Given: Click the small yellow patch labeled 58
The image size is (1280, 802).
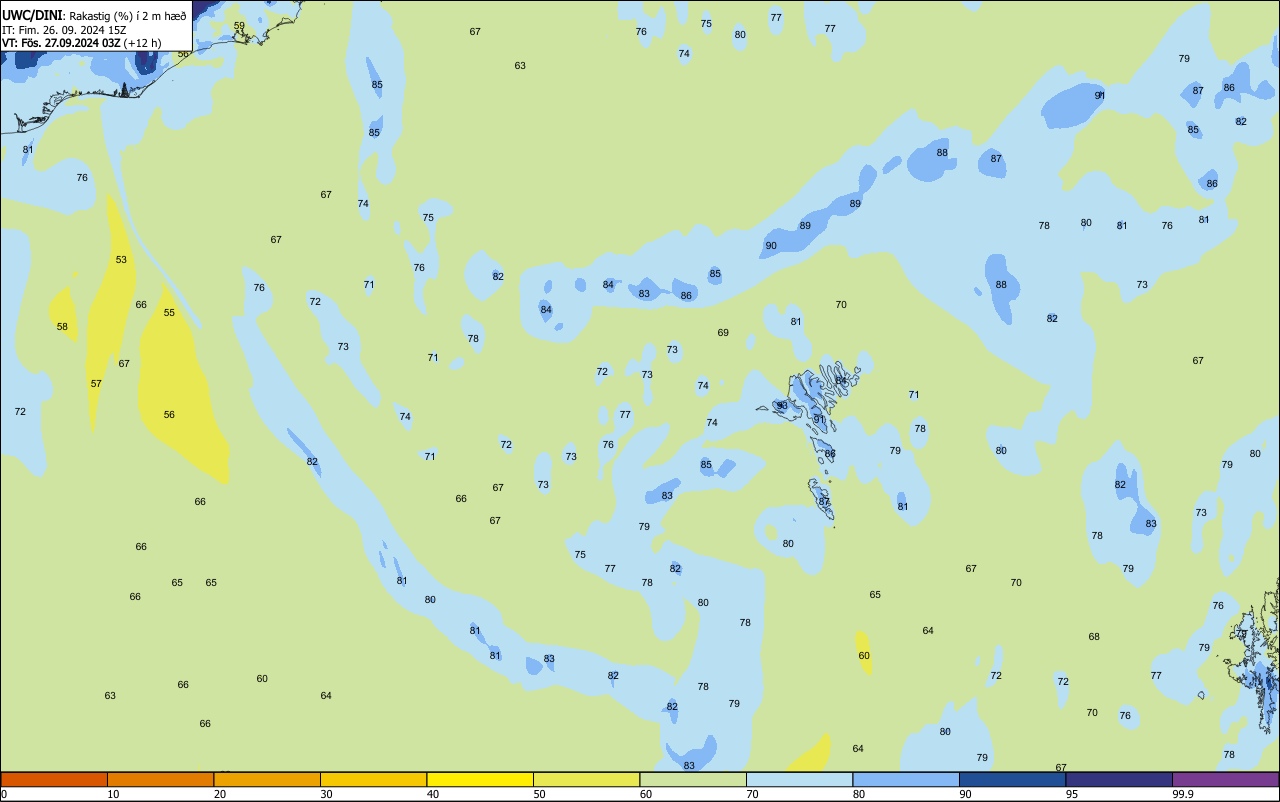Looking at the screenshot, I should [63, 315].
